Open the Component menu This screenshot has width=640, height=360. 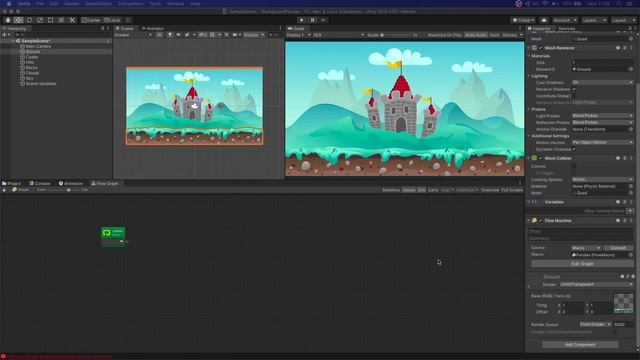click(x=131, y=4)
